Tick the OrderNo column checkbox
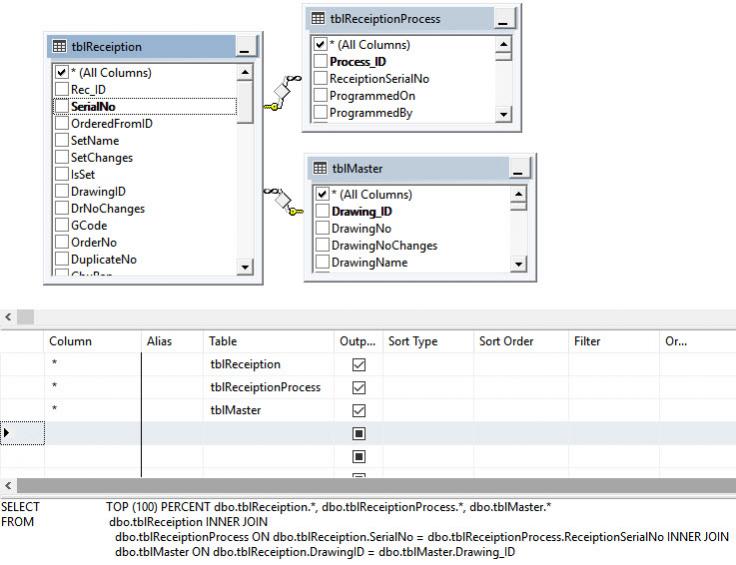The width and height of the screenshot is (736, 565). pos(61,242)
